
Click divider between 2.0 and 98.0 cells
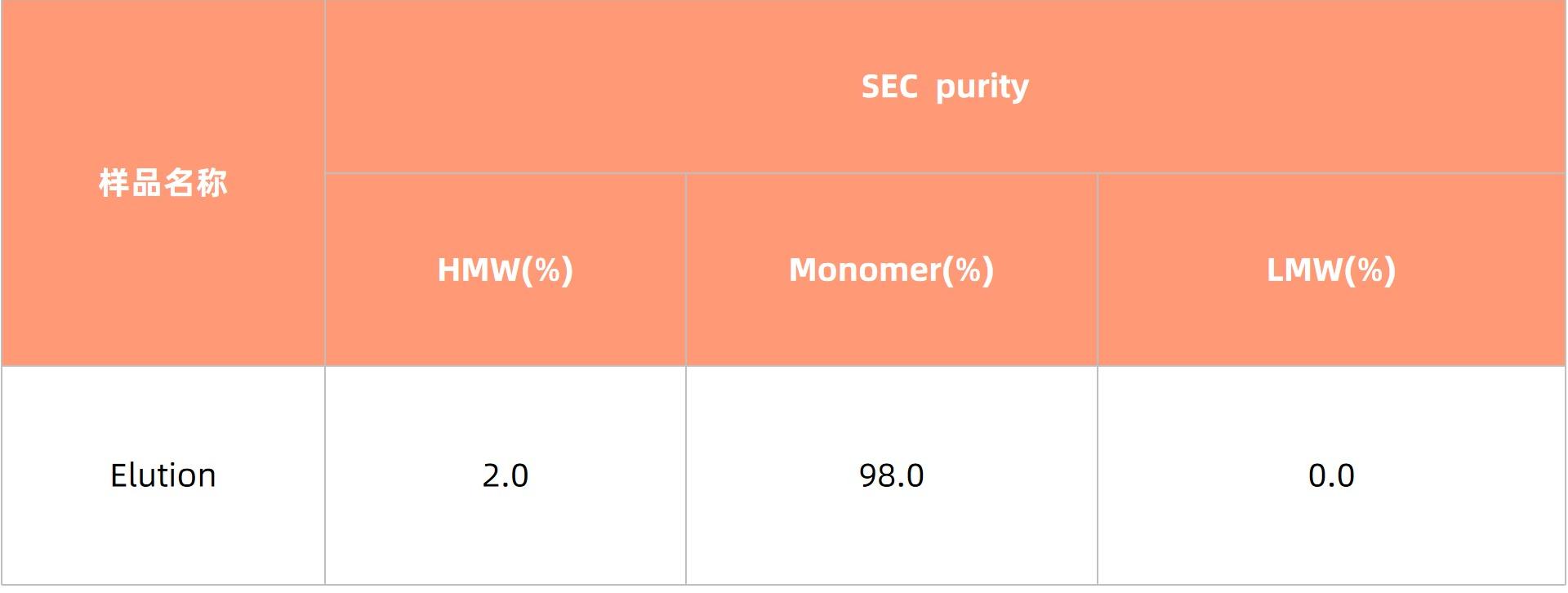click(686, 475)
